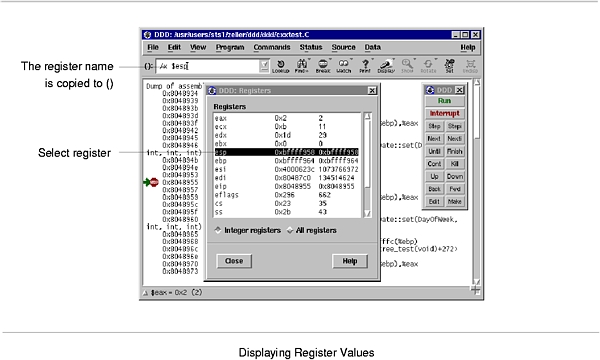Click the Fwd button
Image resolution: width=600 pixels, height=360 pixels.
(455, 189)
